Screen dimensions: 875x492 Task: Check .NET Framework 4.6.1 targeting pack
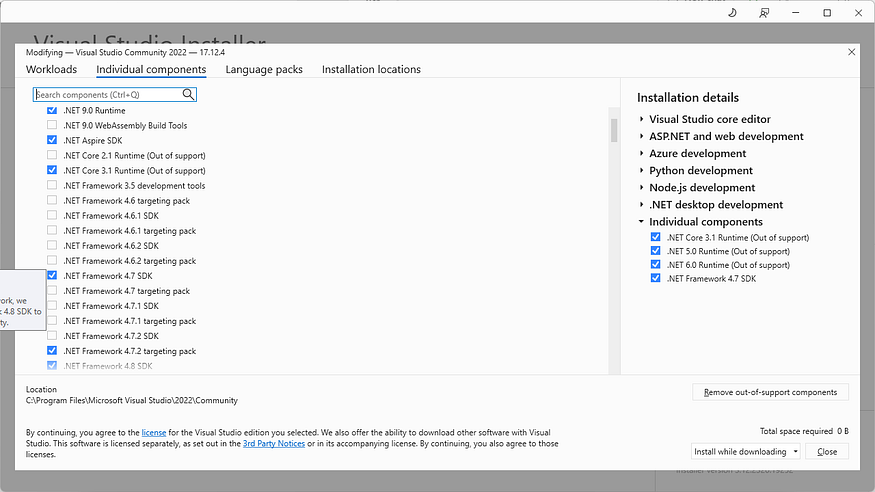52,230
